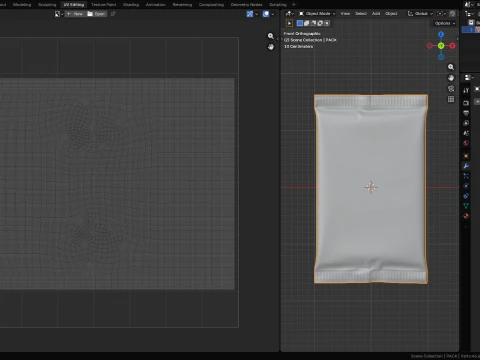
Task: Click the Select Box tool icon
Action: point(289,23)
